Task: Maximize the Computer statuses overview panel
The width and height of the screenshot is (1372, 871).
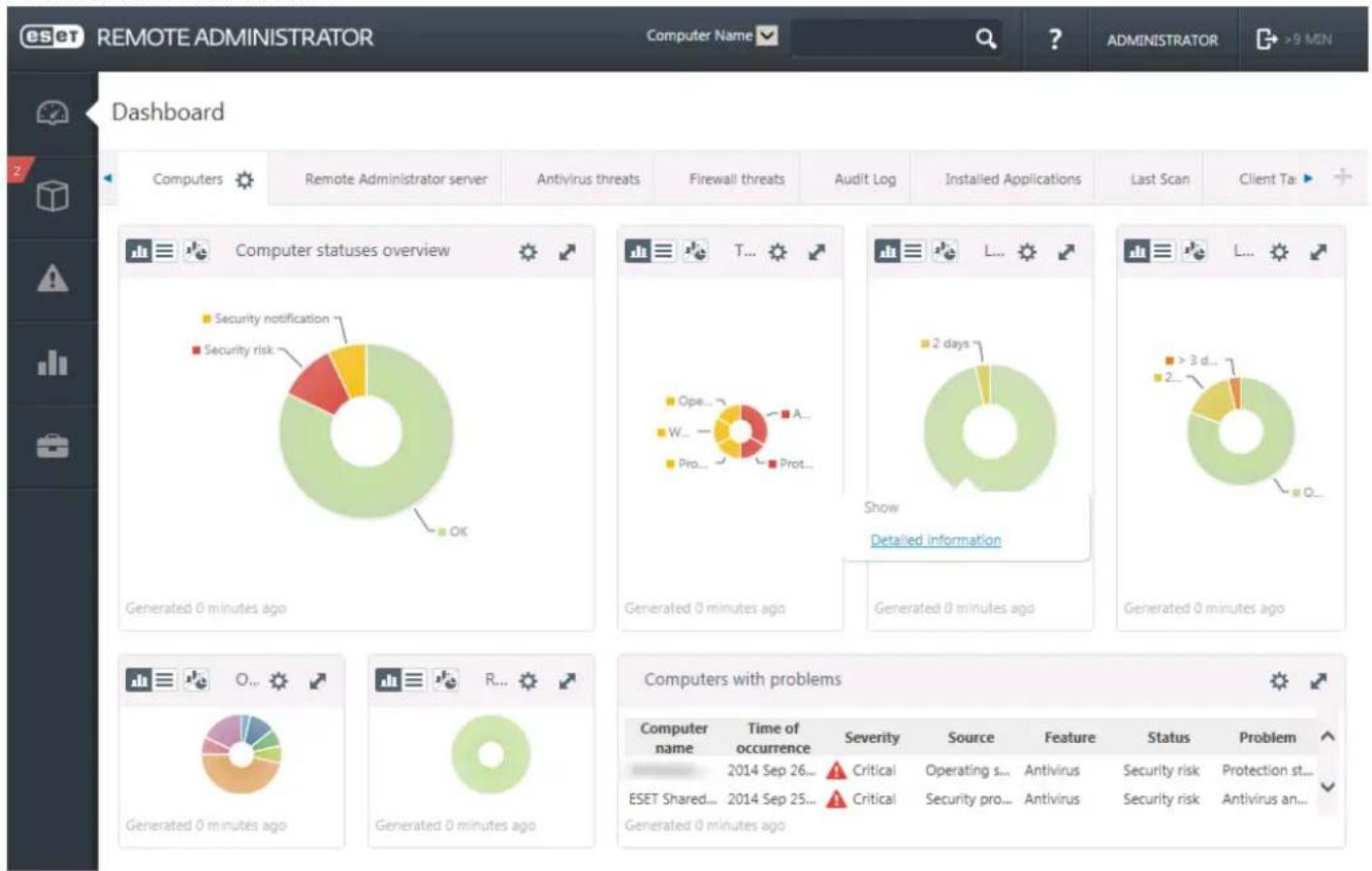Action: pos(567,252)
